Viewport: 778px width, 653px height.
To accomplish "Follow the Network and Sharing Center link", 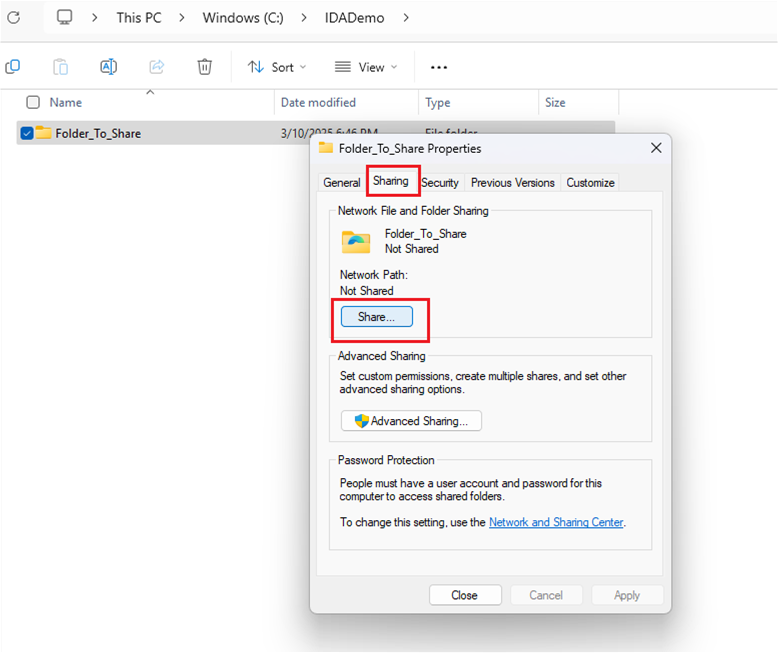I will (x=556, y=522).
